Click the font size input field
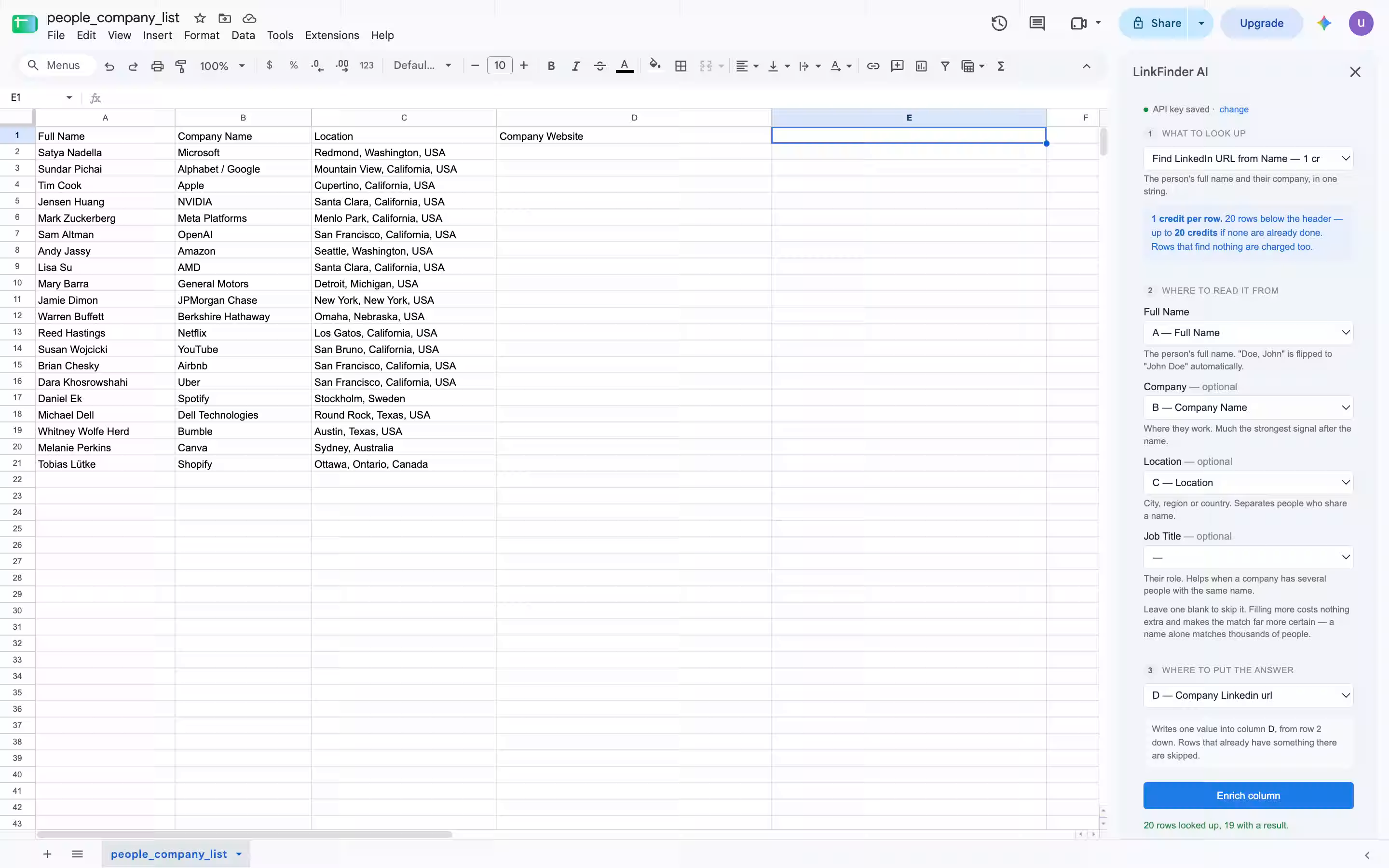 pyautogui.click(x=499, y=66)
